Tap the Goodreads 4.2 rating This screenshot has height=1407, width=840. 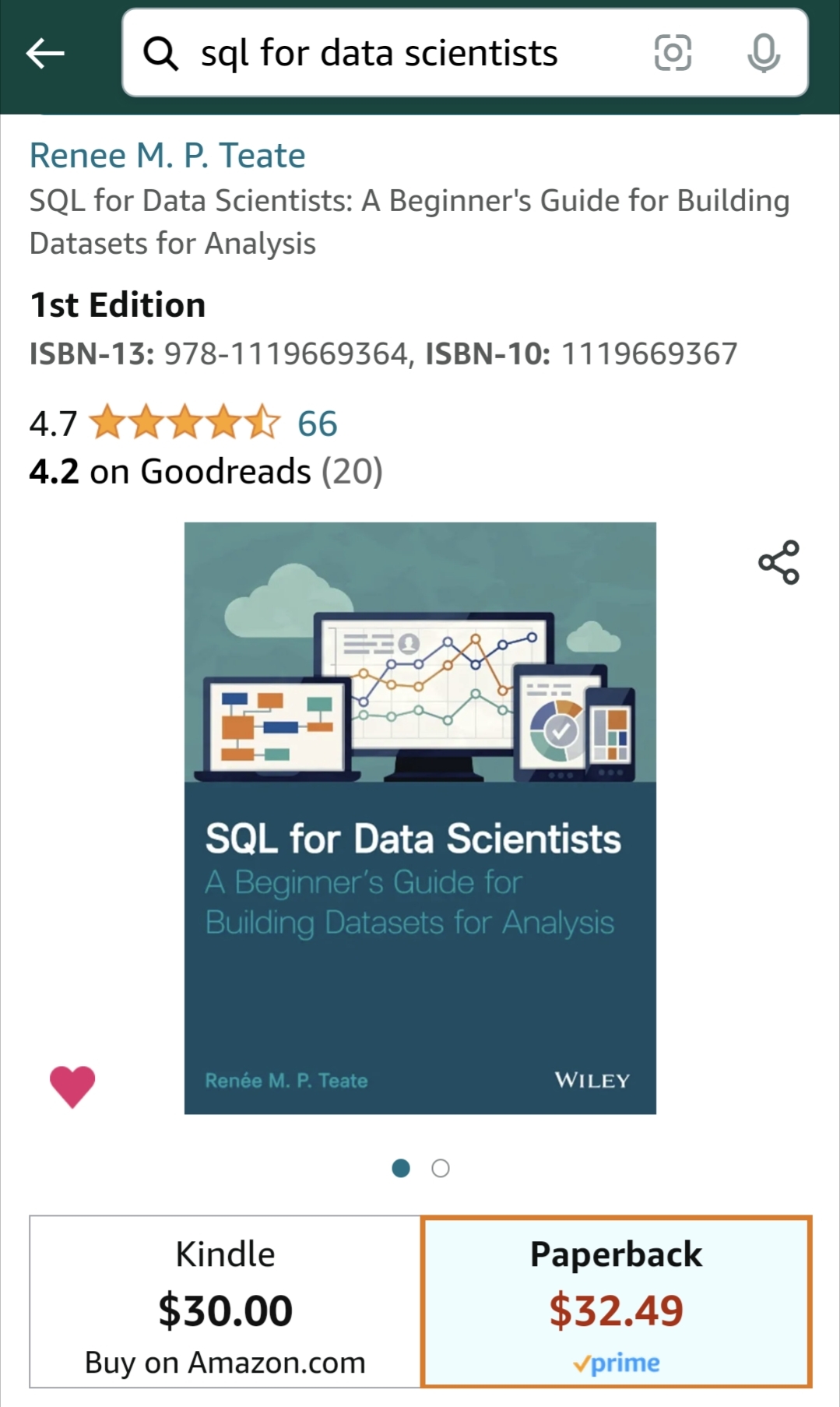(x=206, y=472)
